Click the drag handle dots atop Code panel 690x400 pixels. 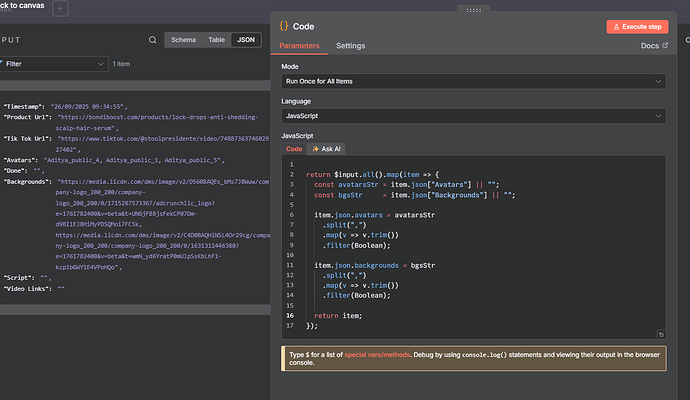tap(473, 10)
